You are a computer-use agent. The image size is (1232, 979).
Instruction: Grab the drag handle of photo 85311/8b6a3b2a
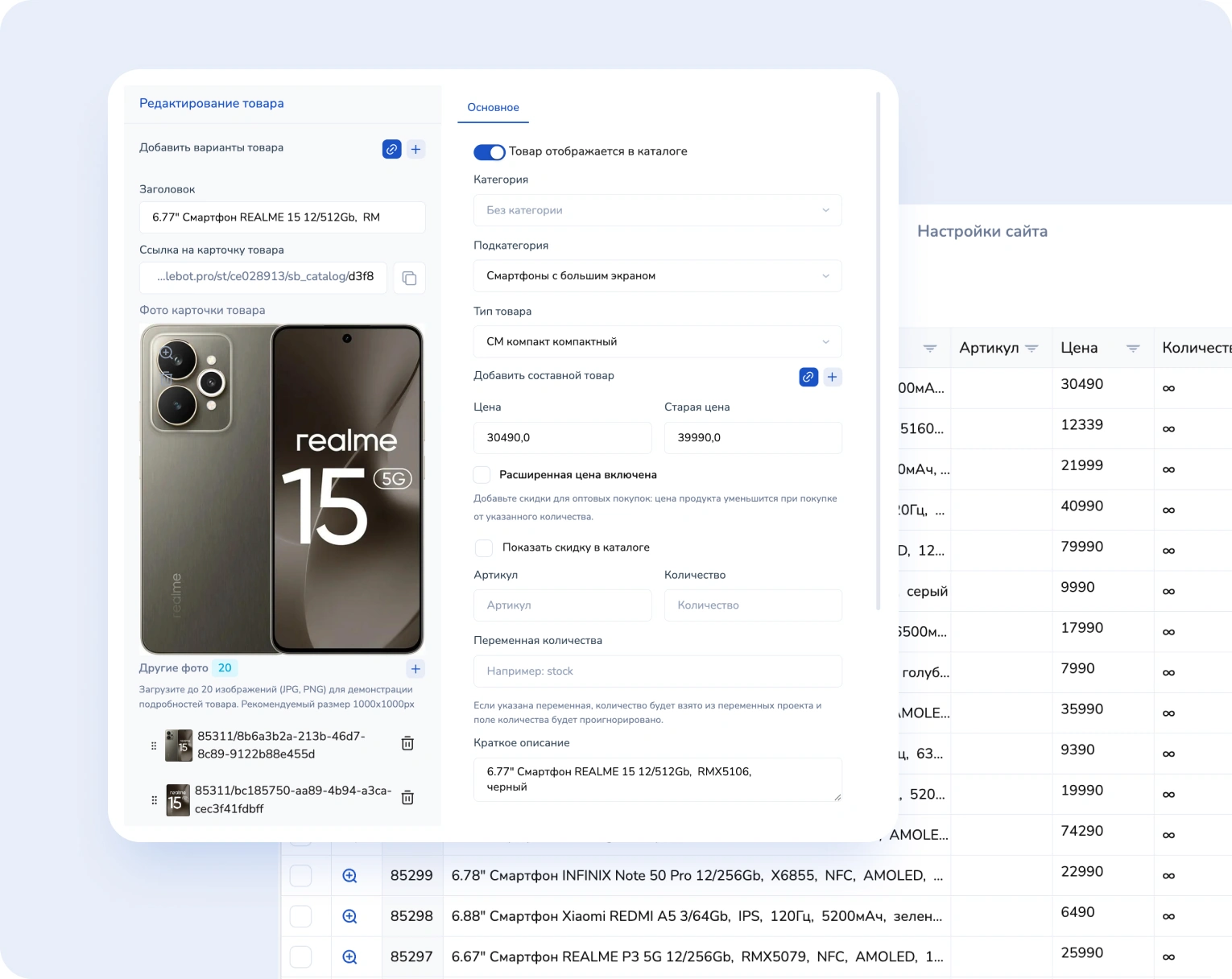154,746
